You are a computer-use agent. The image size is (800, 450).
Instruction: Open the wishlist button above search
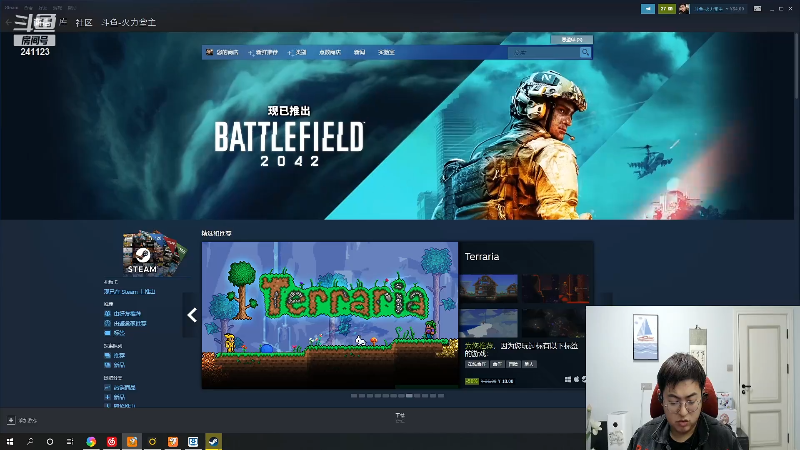571,39
